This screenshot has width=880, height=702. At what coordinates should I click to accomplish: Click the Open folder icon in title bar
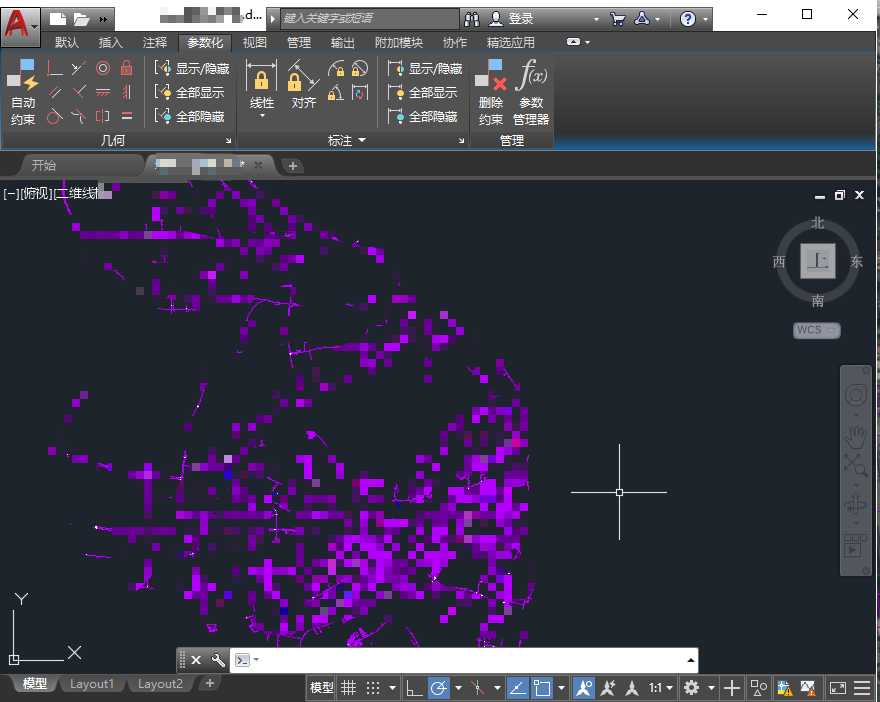pyautogui.click(x=81, y=19)
